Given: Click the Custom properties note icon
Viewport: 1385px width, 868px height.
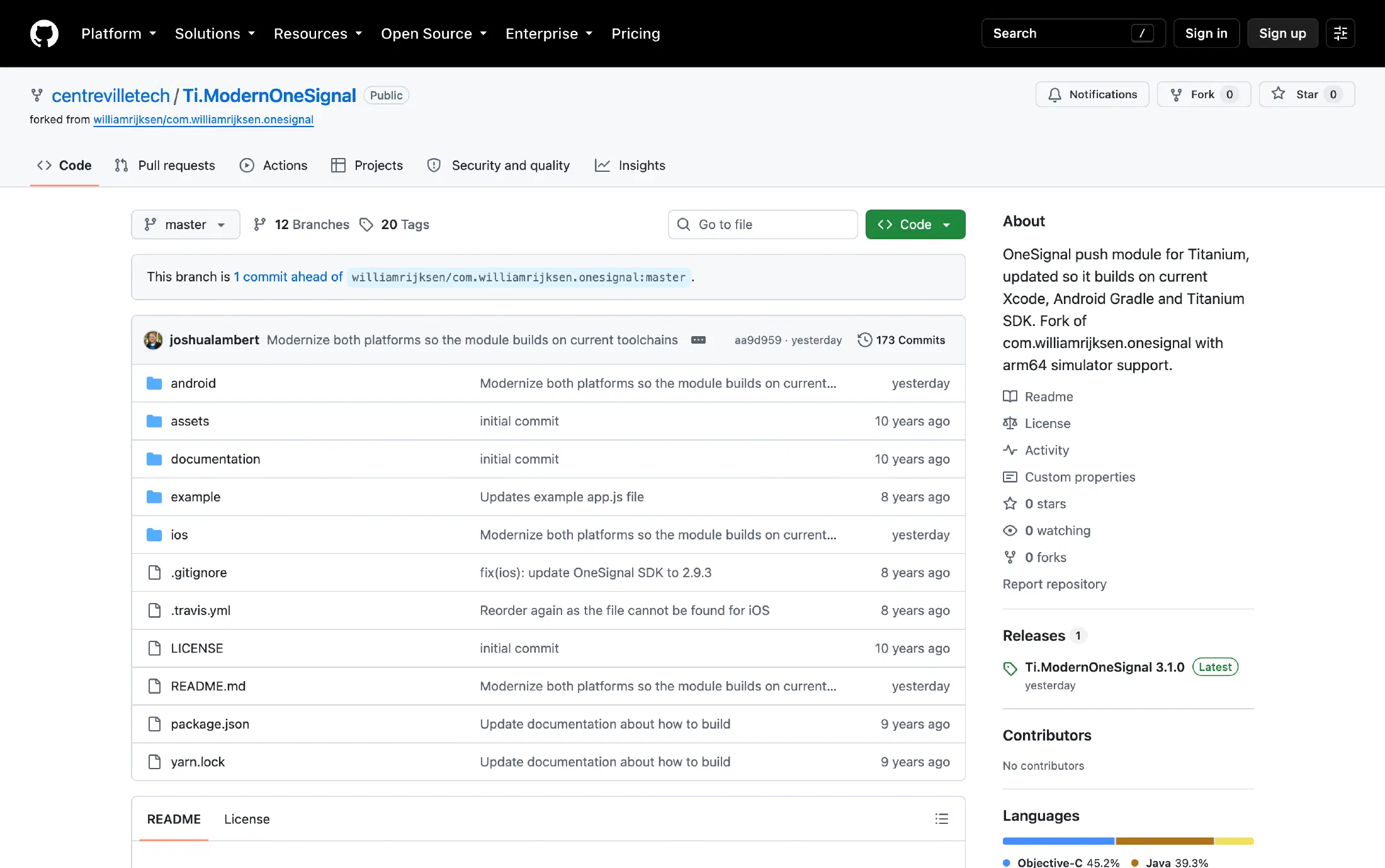Looking at the screenshot, I should point(1010,477).
